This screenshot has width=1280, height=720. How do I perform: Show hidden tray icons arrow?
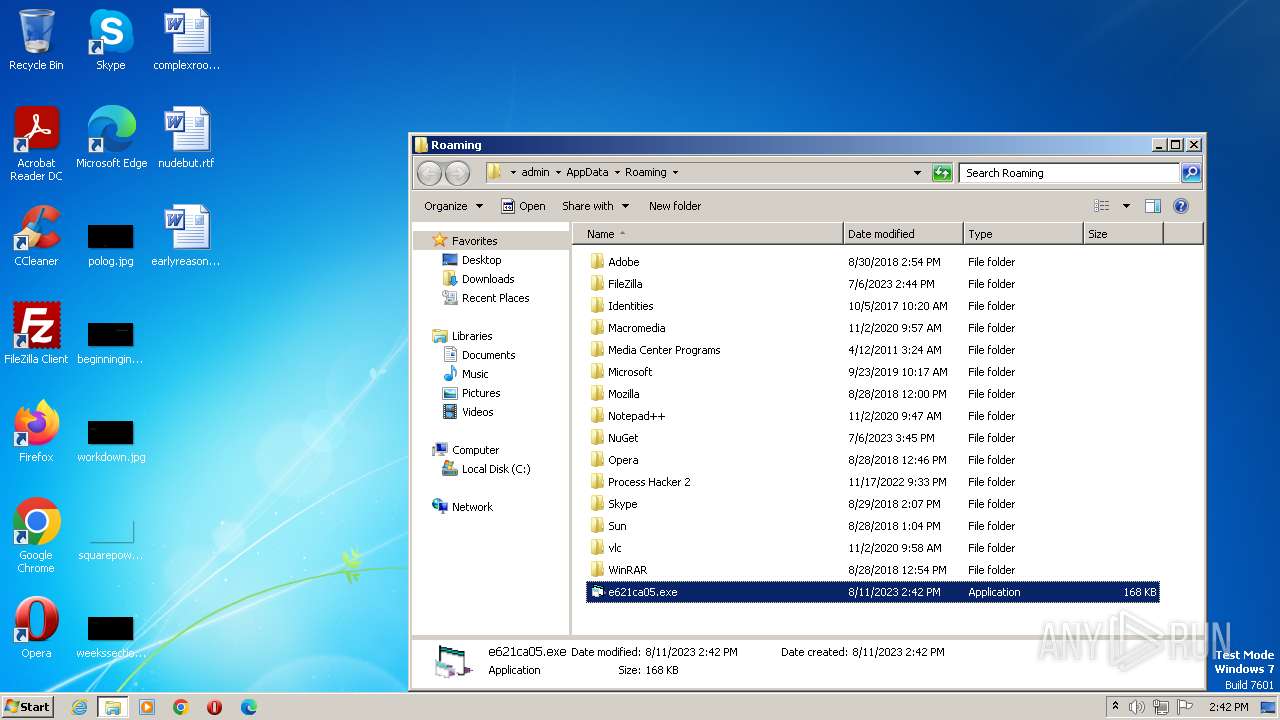point(1115,707)
